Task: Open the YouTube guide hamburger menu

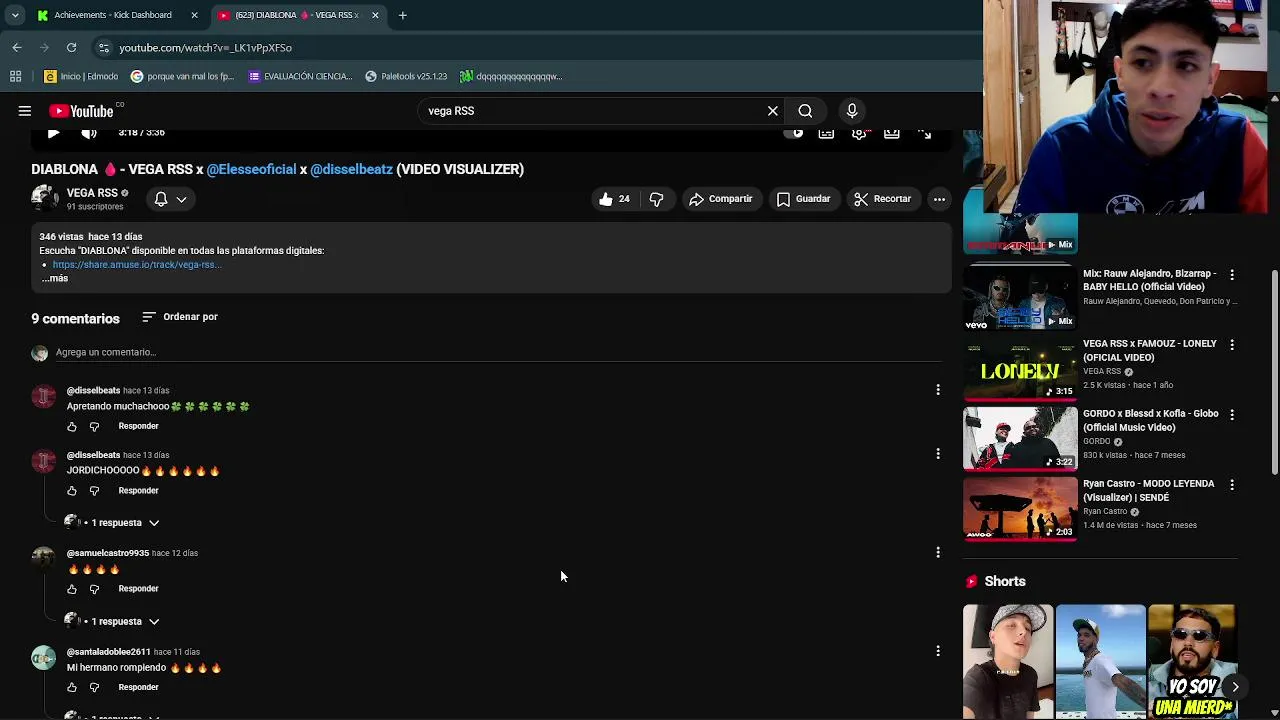Action: coord(25,111)
